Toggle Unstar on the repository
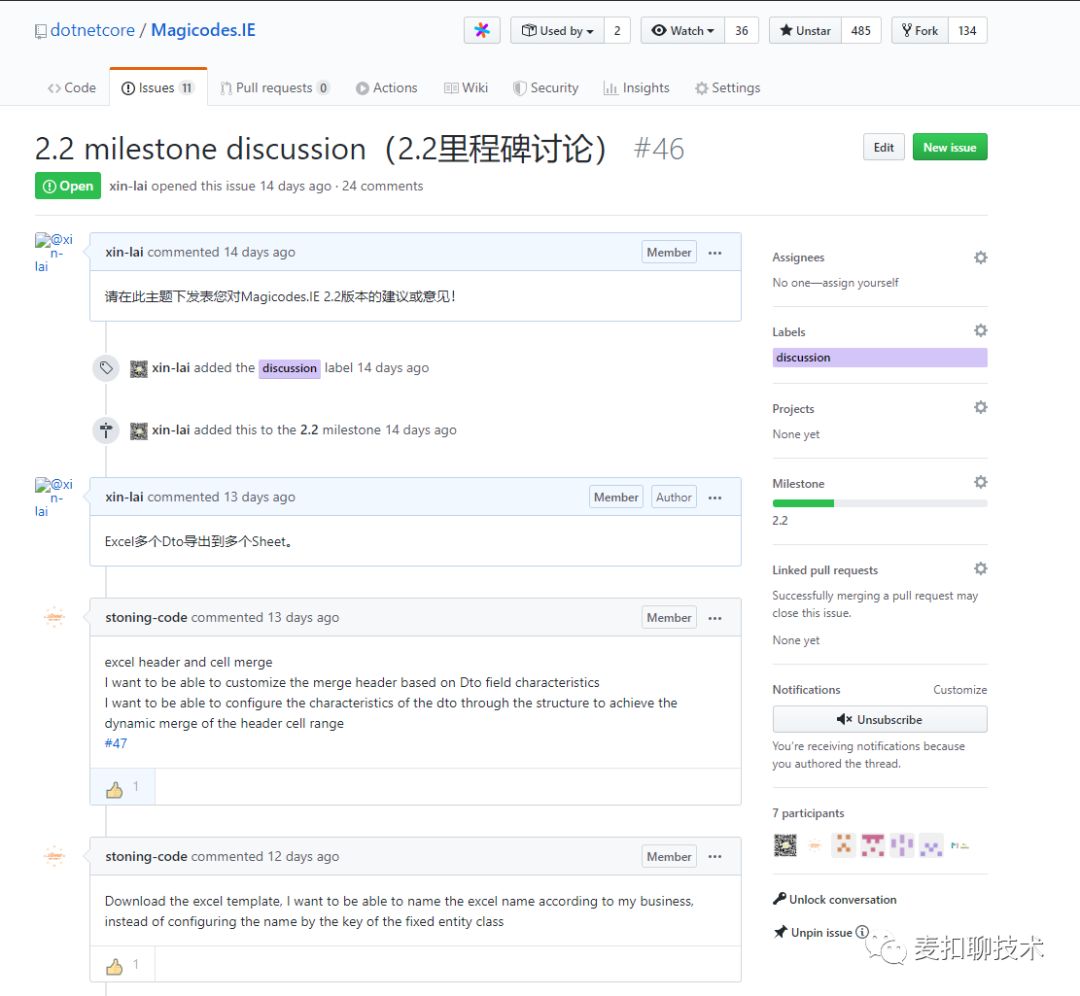Screen dimensions: 1080x996 click(805, 30)
